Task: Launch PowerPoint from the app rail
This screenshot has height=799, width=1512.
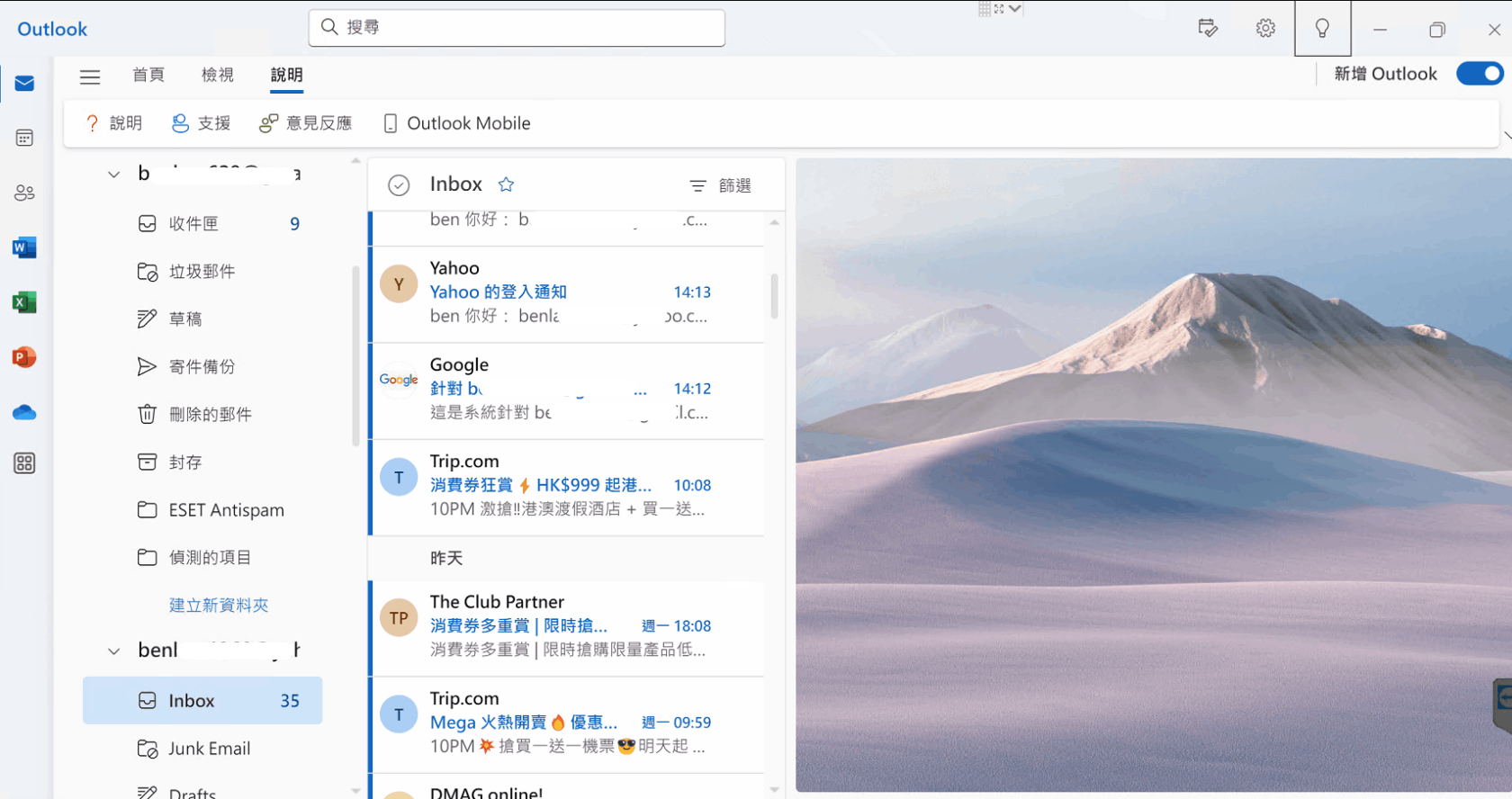Action: [x=24, y=357]
